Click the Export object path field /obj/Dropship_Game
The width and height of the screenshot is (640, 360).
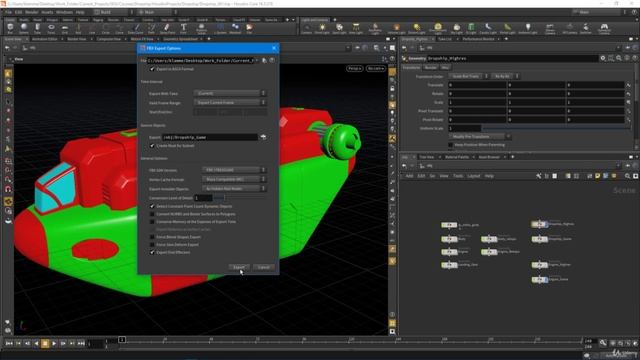210,137
